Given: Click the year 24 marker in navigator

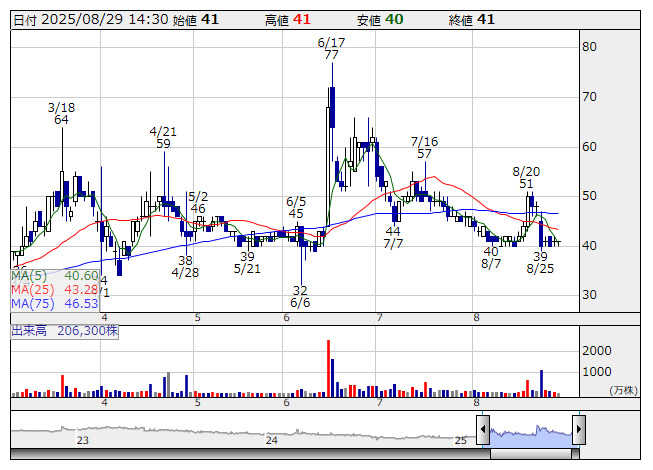Looking at the screenshot, I should coord(272,440).
